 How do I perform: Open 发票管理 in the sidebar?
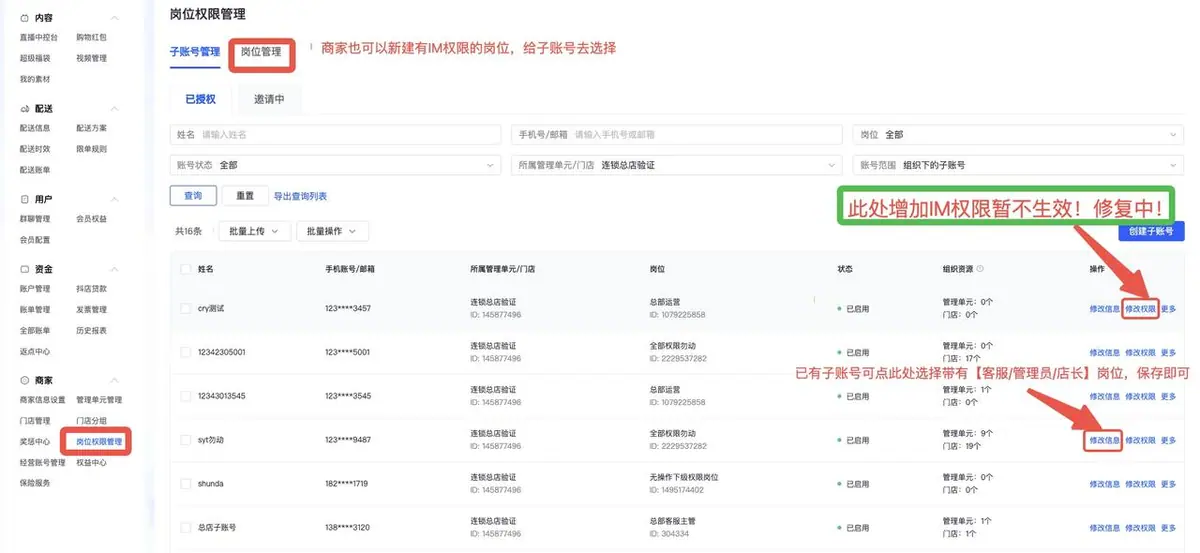coord(91,310)
